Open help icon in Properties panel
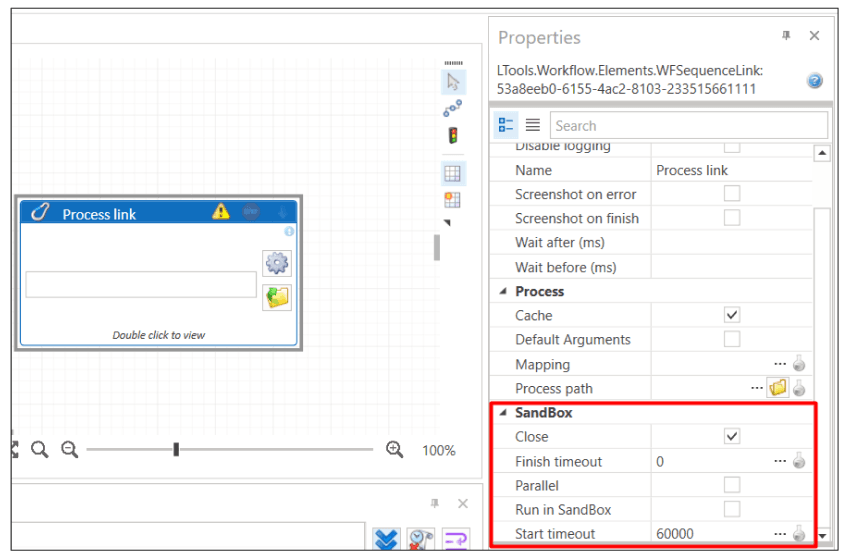The width and height of the screenshot is (848, 557). tap(815, 80)
